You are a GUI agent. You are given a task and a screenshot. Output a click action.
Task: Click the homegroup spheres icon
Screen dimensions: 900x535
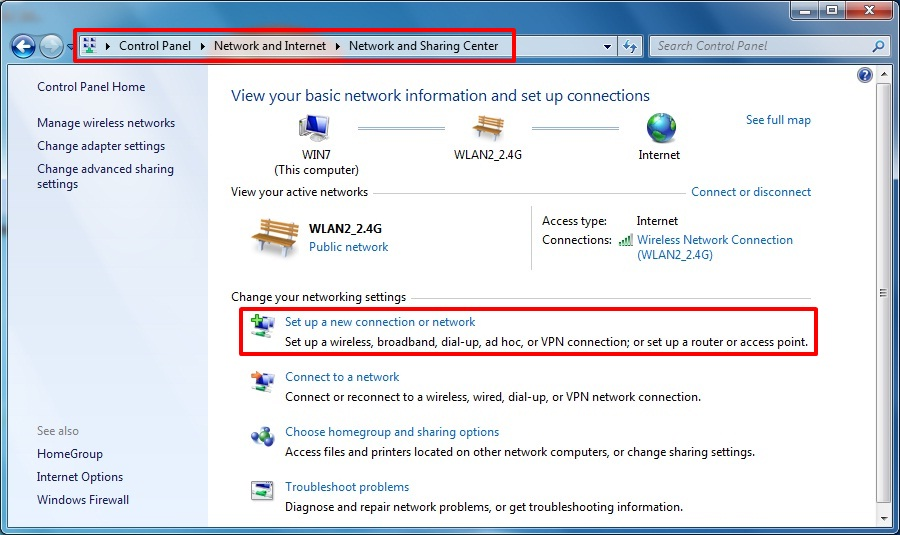262,436
